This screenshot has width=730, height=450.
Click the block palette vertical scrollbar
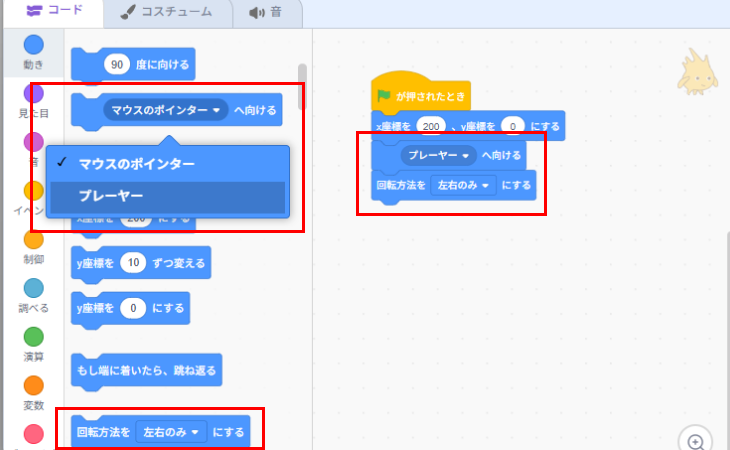click(x=302, y=75)
